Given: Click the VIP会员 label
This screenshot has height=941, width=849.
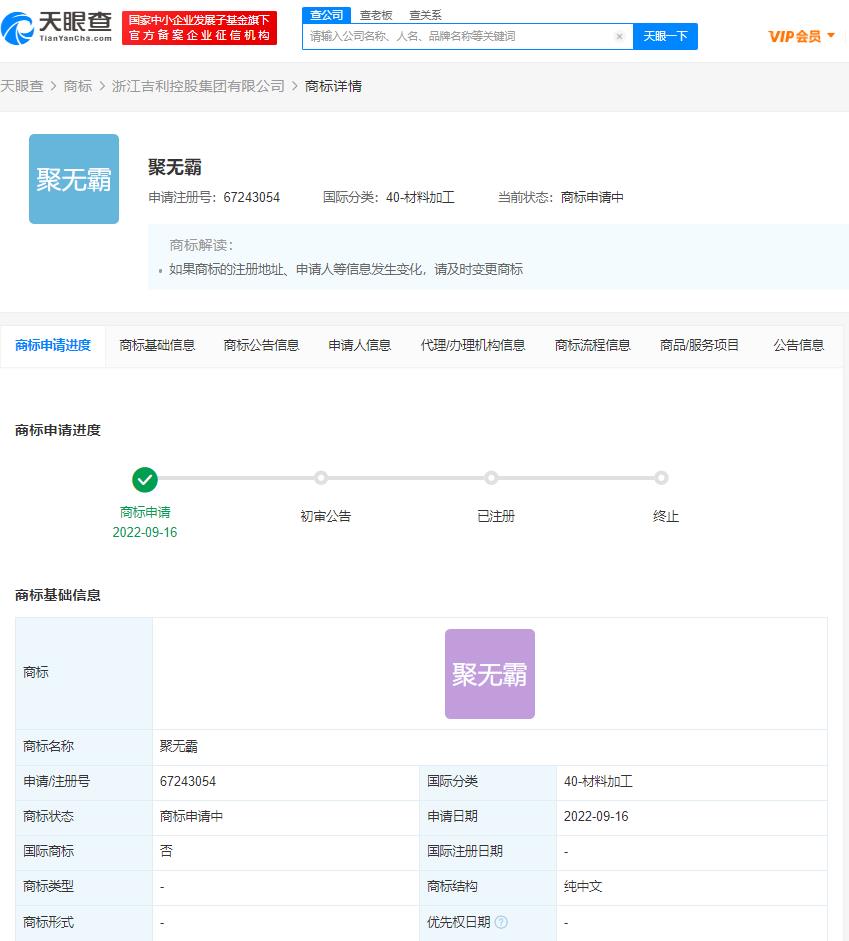Looking at the screenshot, I should [795, 37].
